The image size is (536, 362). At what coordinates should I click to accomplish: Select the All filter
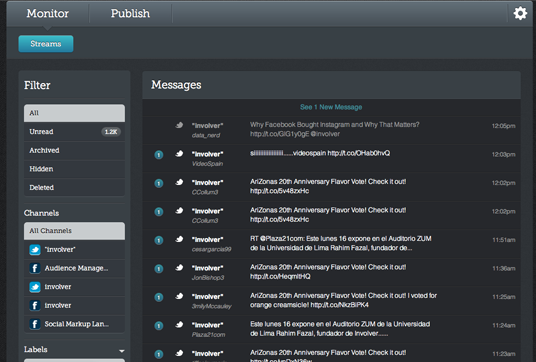coord(75,113)
